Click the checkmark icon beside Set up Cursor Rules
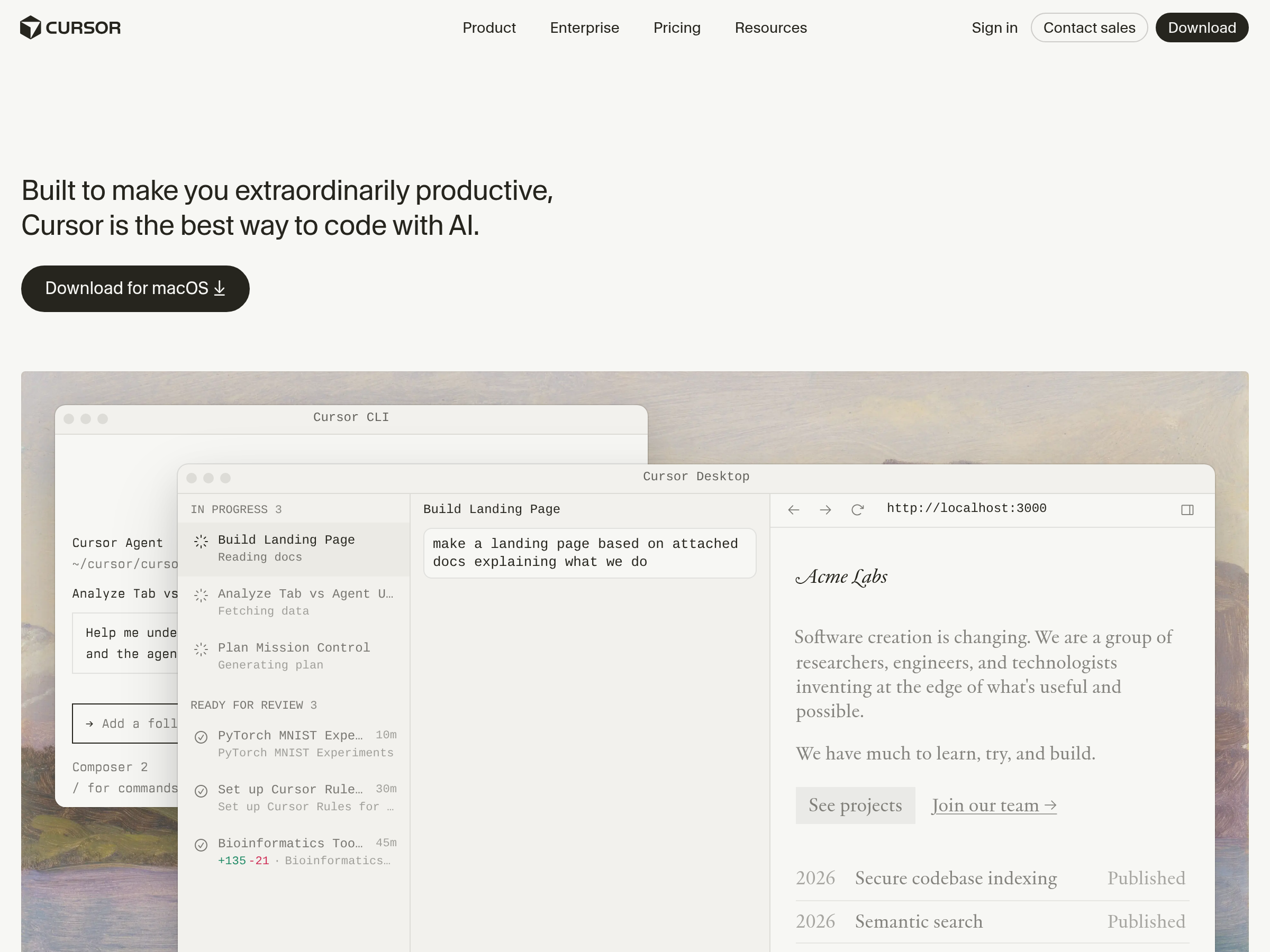Image resolution: width=1270 pixels, height=952 pixels. pyautogui.click(x=201, y=791)
